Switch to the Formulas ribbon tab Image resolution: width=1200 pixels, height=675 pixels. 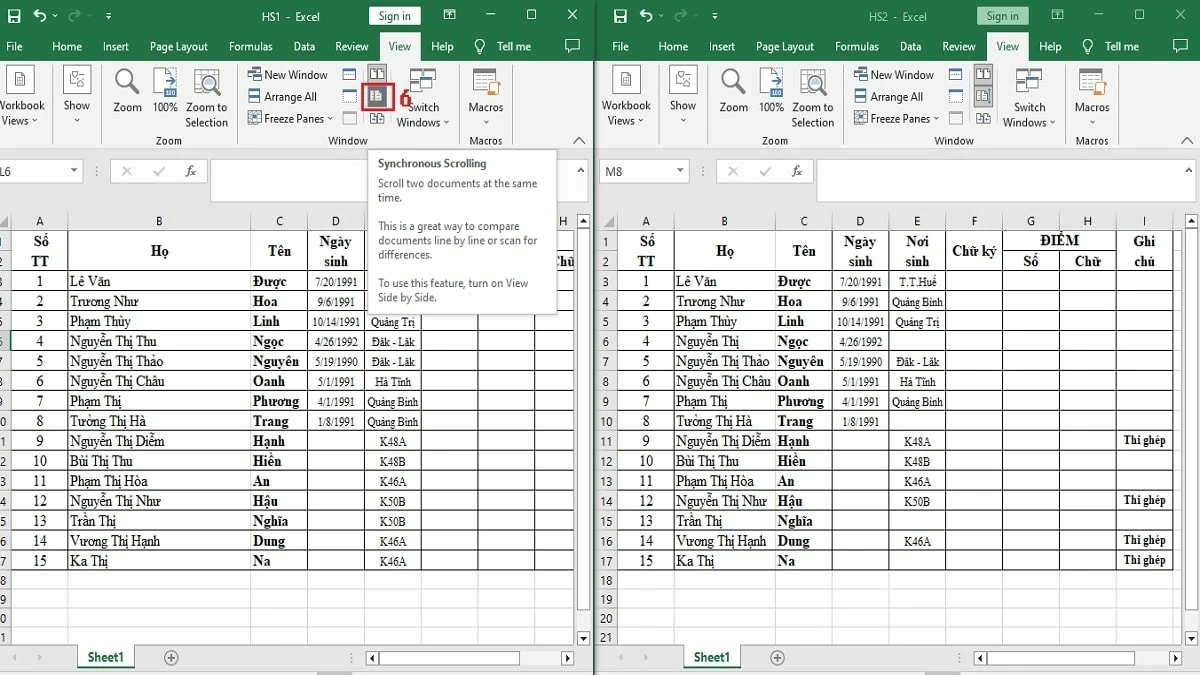(251, 46)
